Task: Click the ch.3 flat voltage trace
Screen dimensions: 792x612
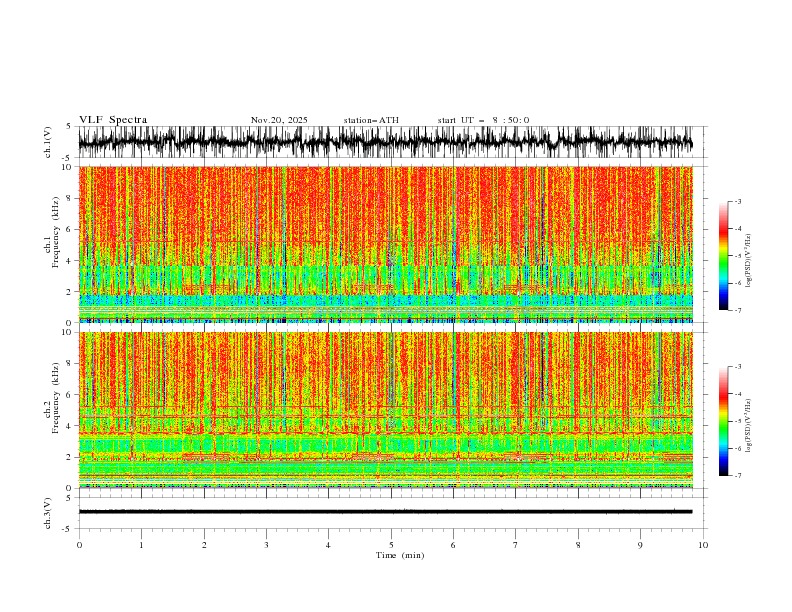Action: 385,512
